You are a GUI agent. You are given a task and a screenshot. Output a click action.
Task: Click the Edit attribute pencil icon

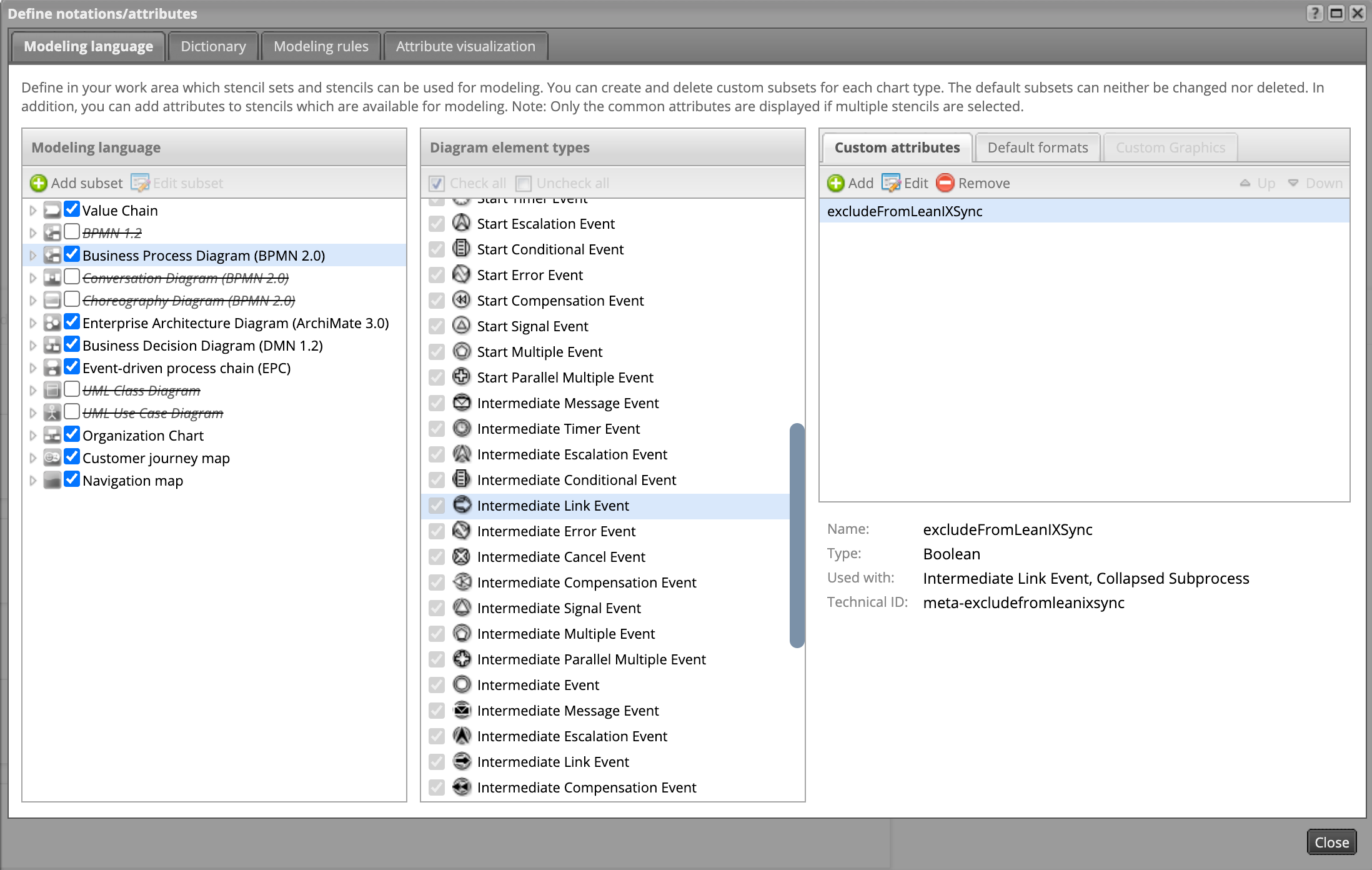(x=890, y=183)
